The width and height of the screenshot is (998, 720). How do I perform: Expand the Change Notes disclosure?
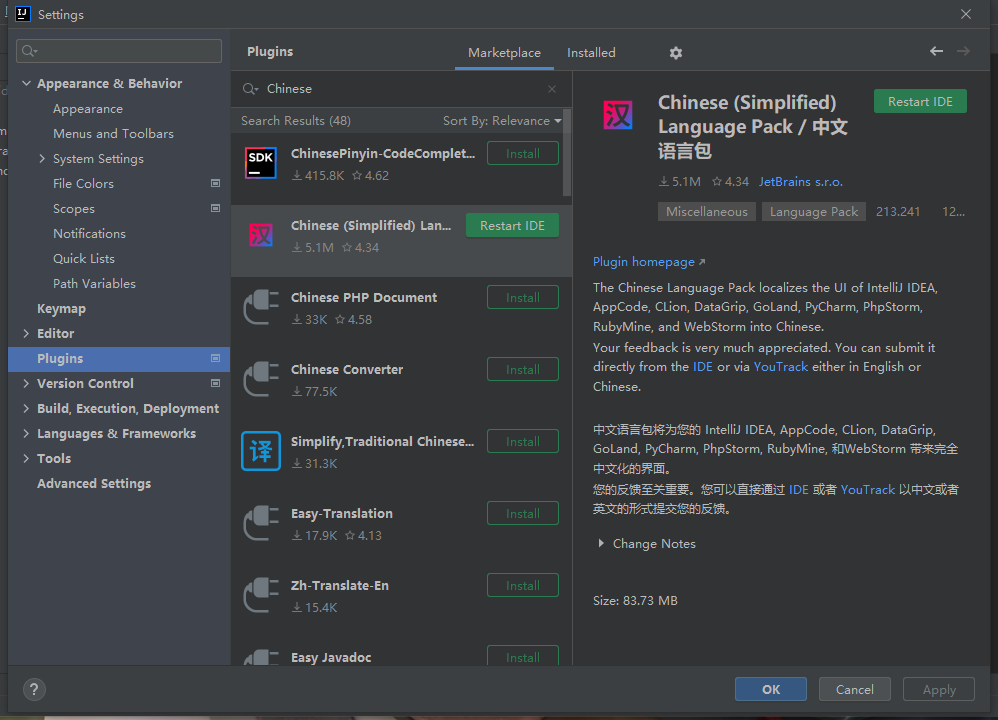tap(601, 544)
